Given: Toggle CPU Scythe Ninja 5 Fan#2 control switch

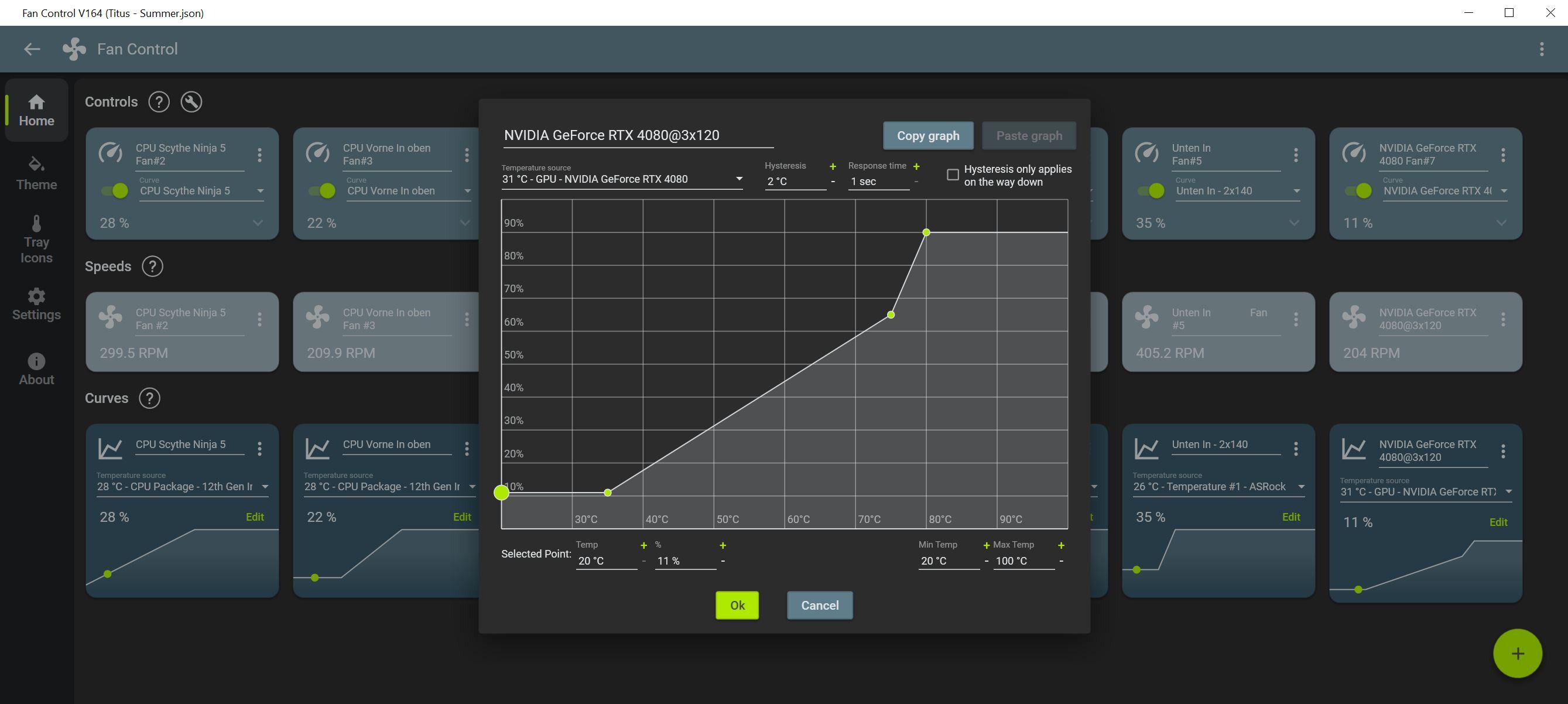Looking at the screenshot, I should [x=114, y=190].
